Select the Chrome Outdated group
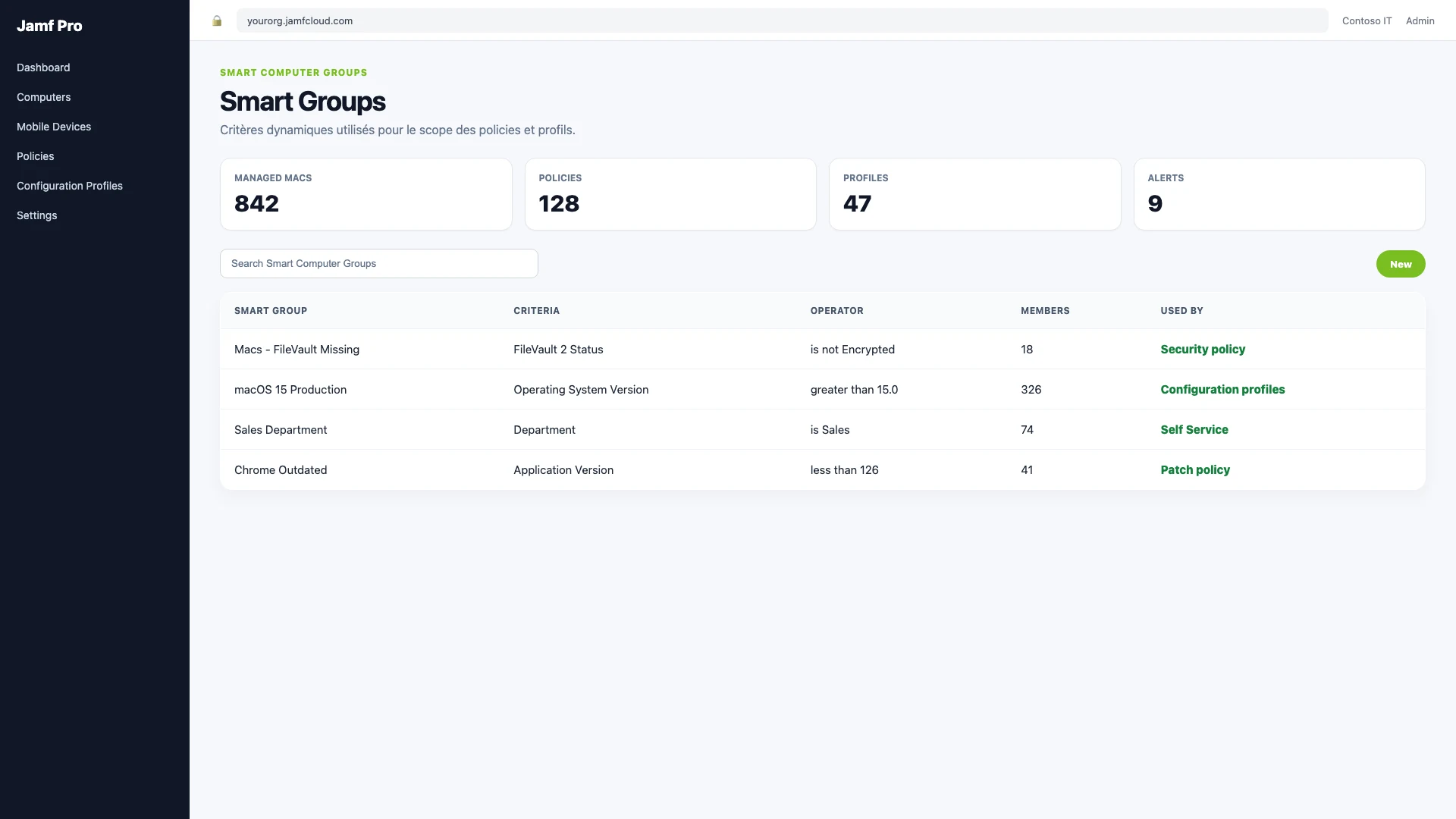This screenshot has width=1456, height=819. (x=281, y=470)
